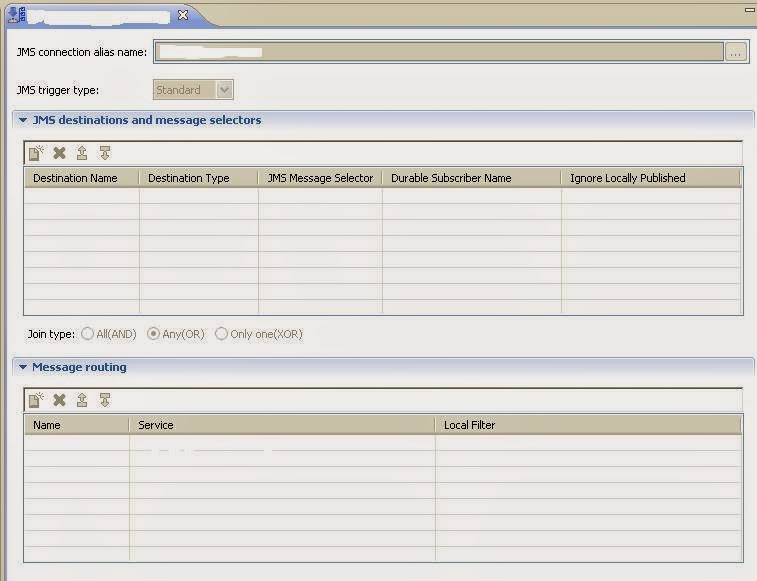The height and width of the screenshot is (581, 757).
Task: Add new row in JMS destinations toolbar
Action: tap(36, 153)
